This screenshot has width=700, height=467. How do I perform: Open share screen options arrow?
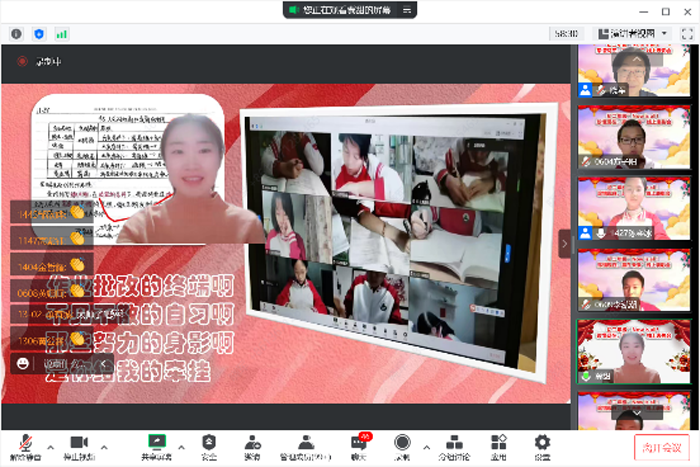tap(181, 447)
